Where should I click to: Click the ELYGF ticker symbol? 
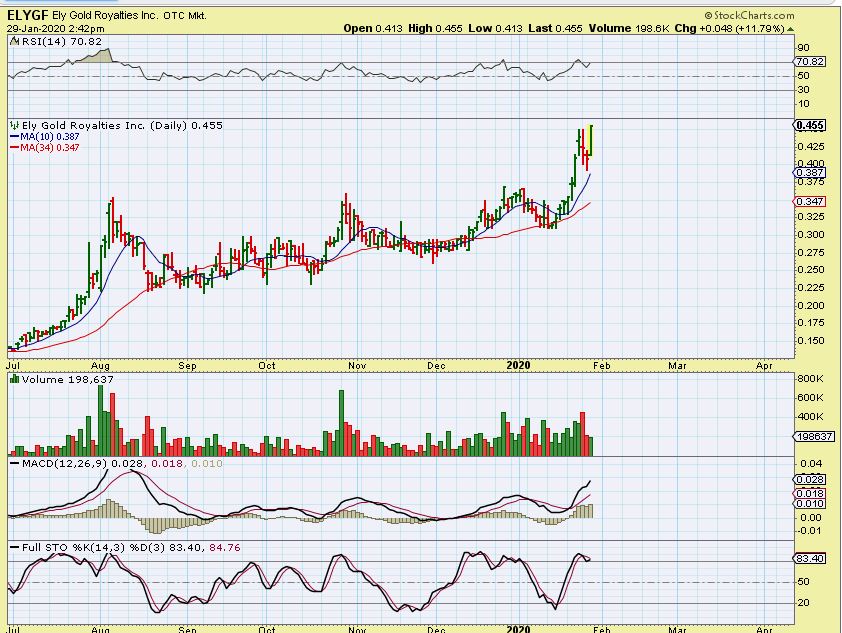click(x=27, y=16)
